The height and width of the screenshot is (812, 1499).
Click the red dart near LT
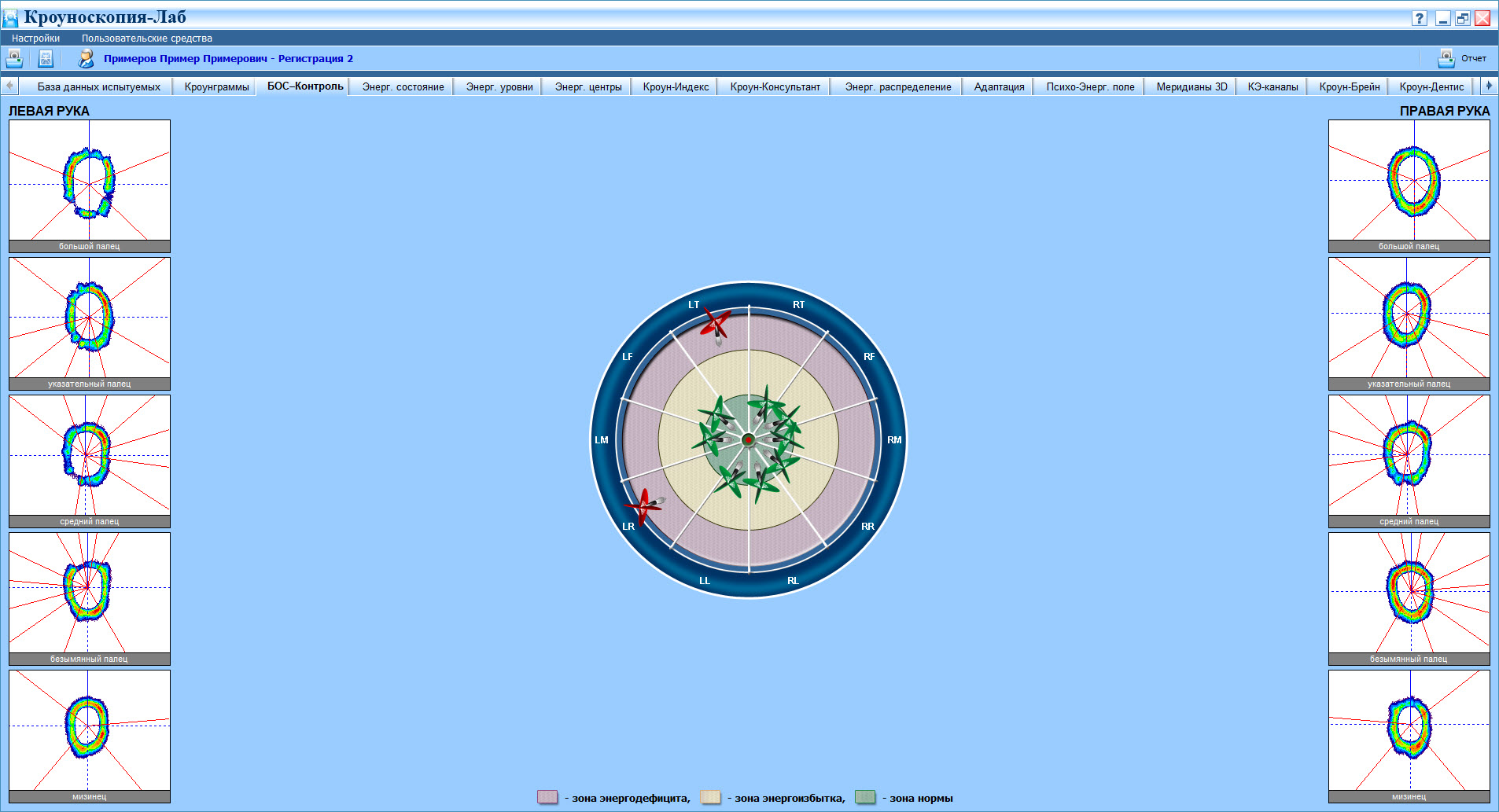[716, 325]
